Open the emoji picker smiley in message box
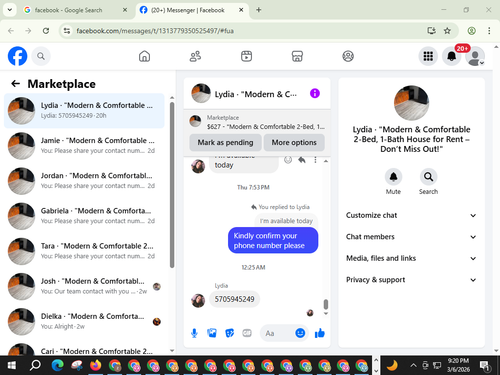 (x=300, y=333)
